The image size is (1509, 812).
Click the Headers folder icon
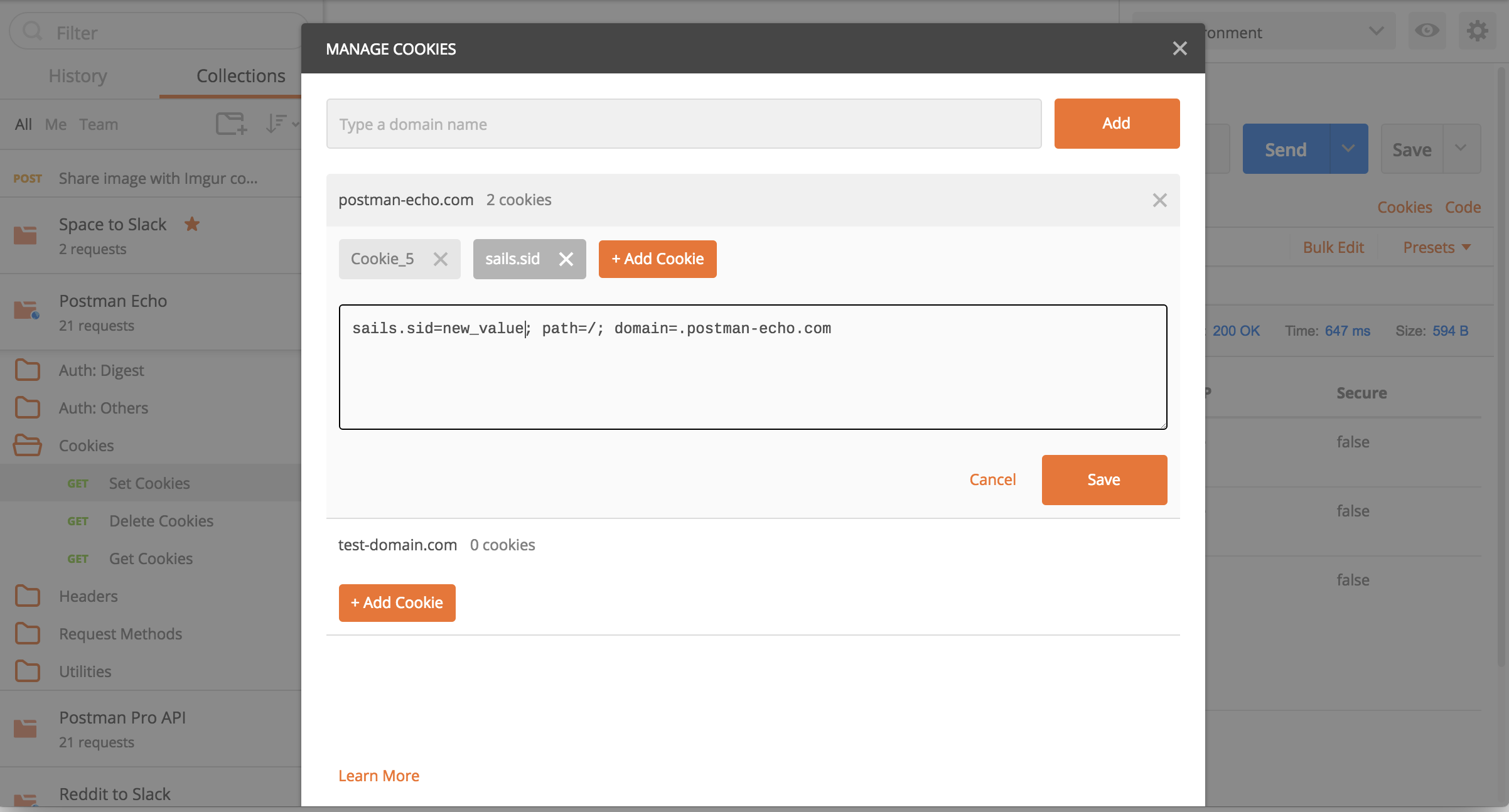click(27, 596)
